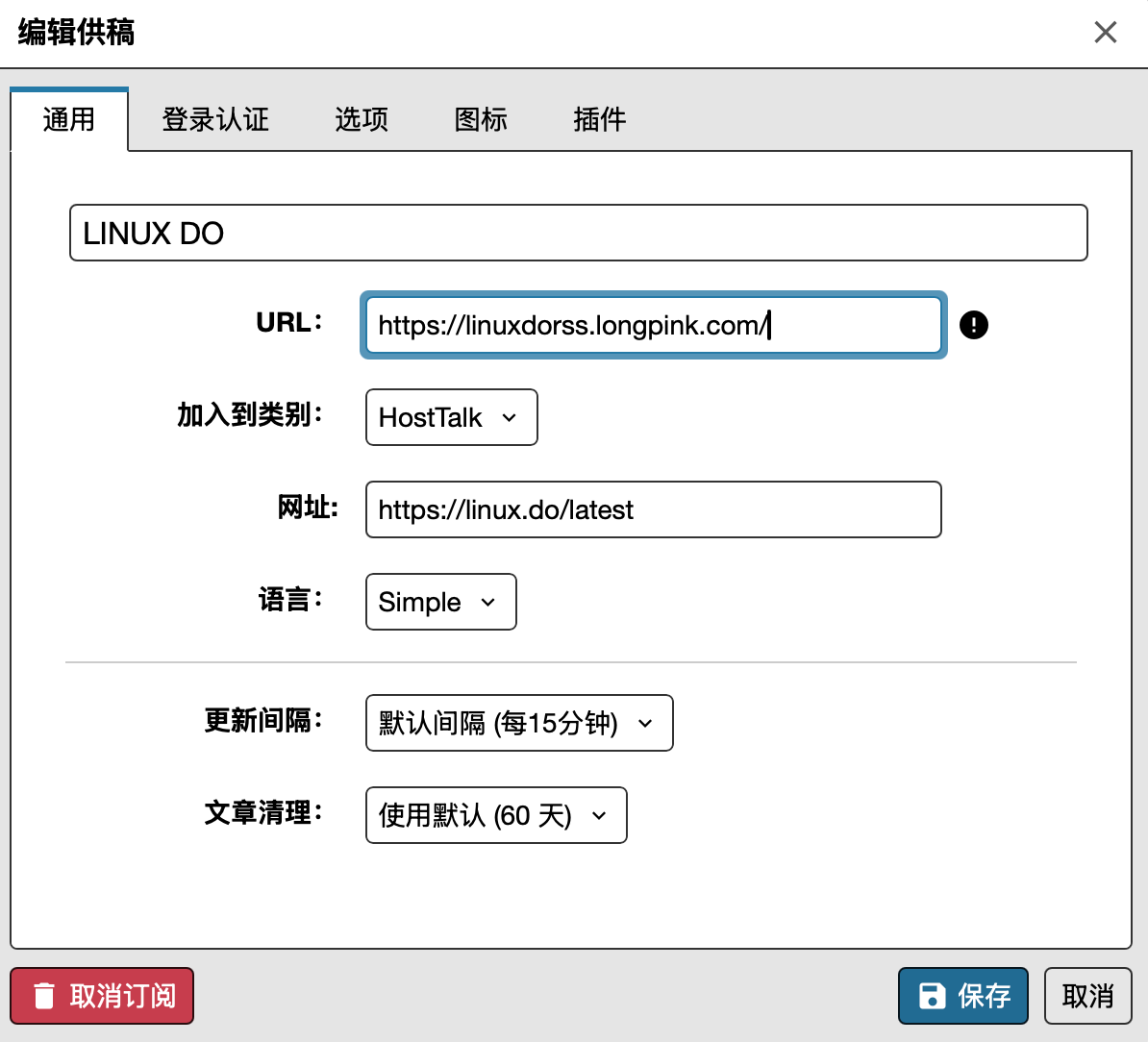The height and width of the screenshot is (1042, 1148).
Task: Expand the 语言 Simple dropdown
Action: (x=440, y=602)
